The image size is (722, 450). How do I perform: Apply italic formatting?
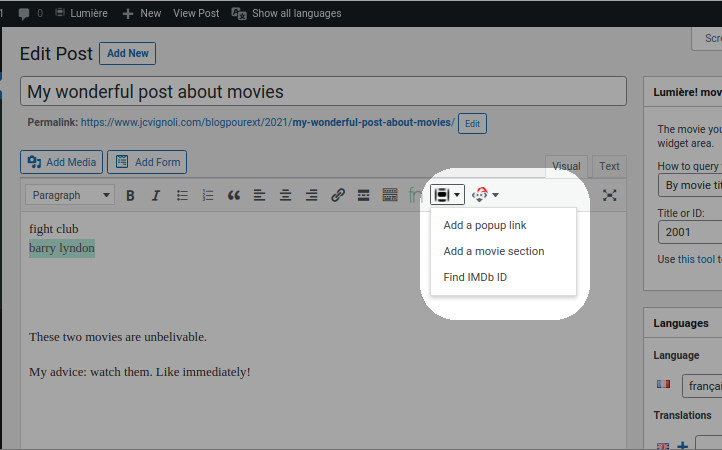point(156,195)
